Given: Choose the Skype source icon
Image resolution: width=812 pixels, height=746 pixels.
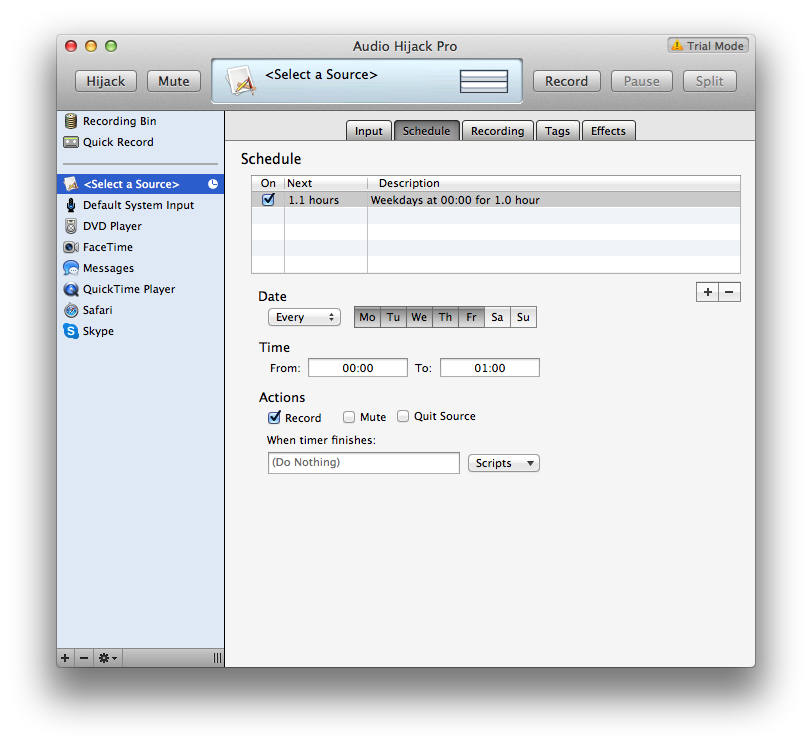Looking at the screenshot, I should coord(71,331).
